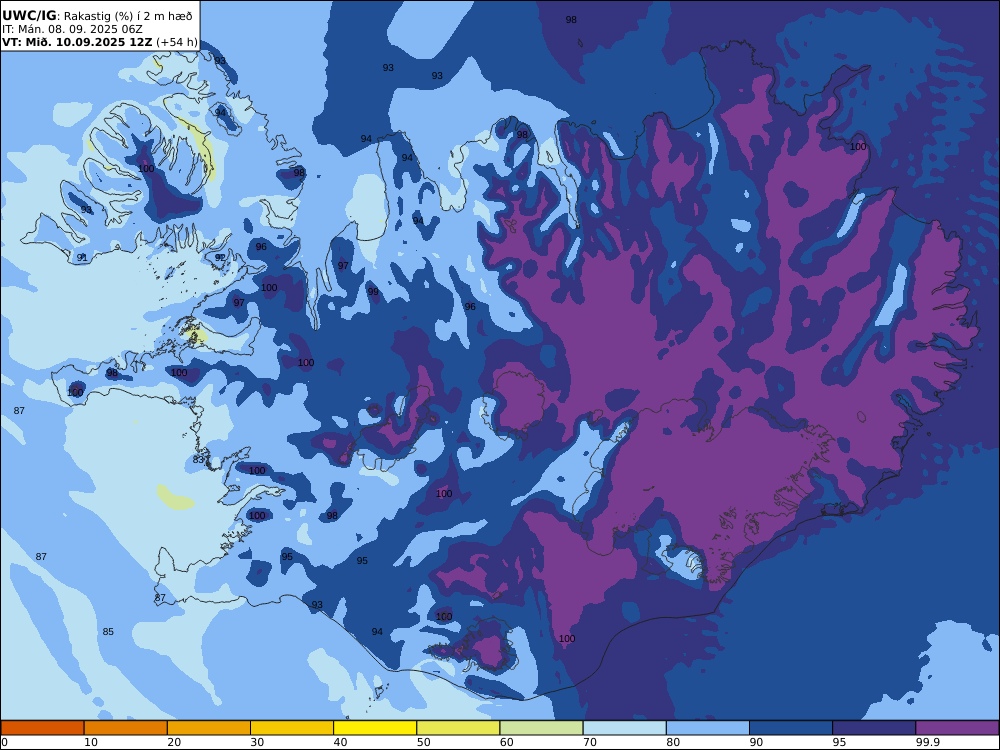Image resolution: width=1000 pixels, height=750 pixels.
Task: Click legend tick label '80'
Action: click(673, 742)
